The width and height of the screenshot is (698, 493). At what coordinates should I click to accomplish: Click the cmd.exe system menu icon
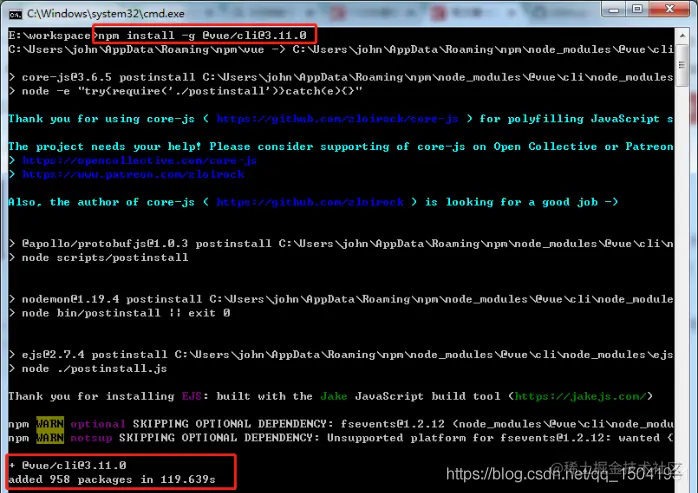(15, 14)
